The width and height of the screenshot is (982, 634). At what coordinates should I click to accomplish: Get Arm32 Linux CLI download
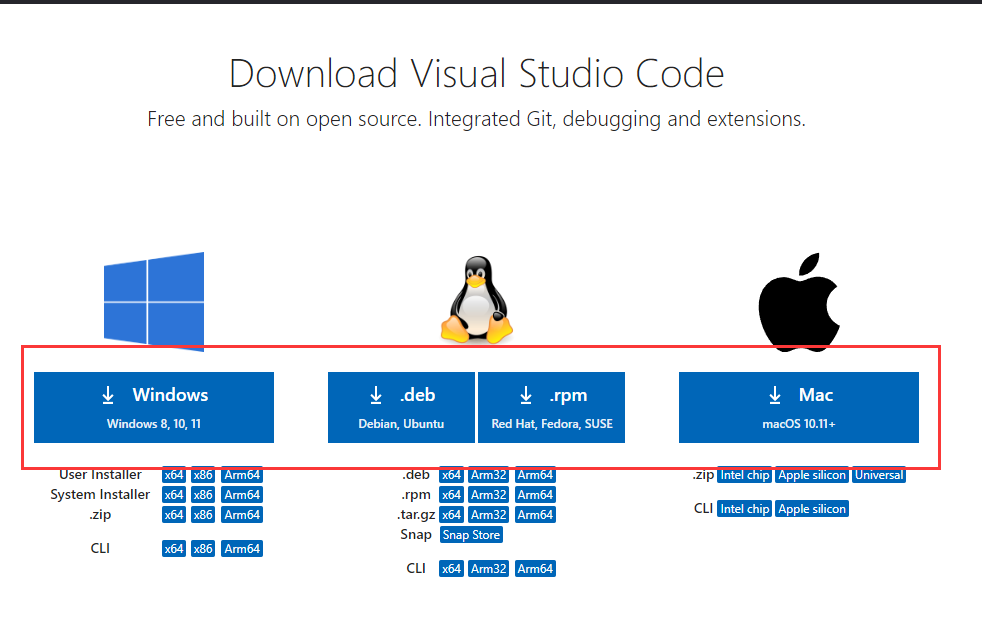[x=488, y=569]
